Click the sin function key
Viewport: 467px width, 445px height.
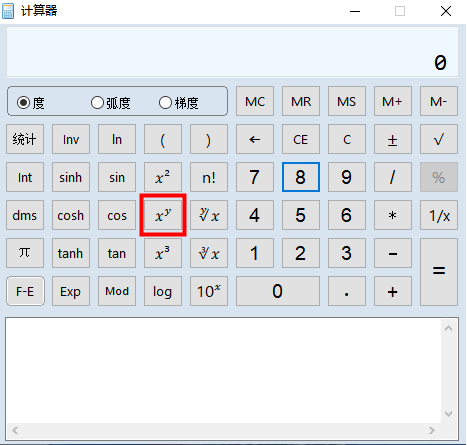click(117, 177)
